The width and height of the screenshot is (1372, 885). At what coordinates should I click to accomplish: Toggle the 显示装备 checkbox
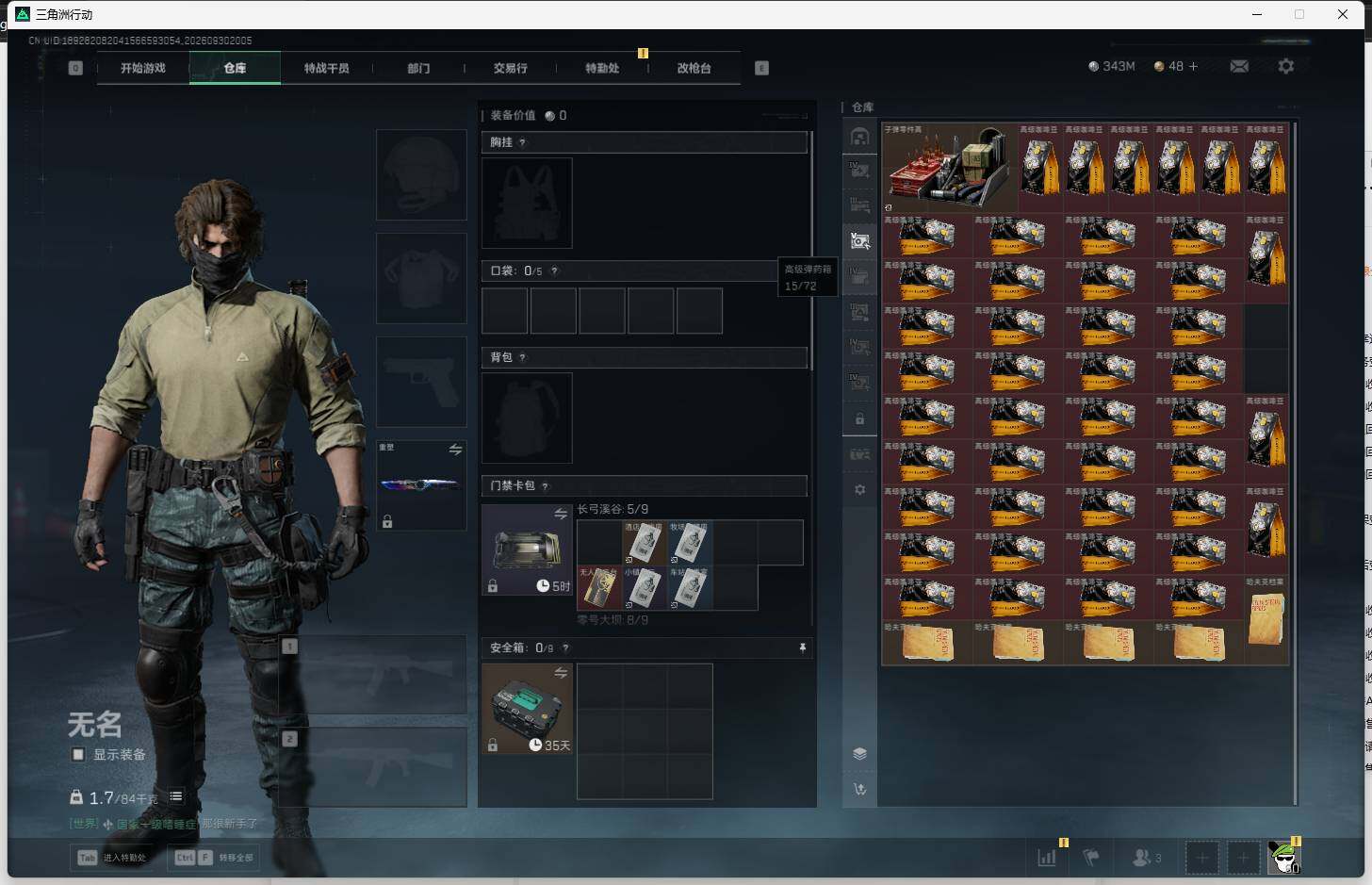point(78,754)
